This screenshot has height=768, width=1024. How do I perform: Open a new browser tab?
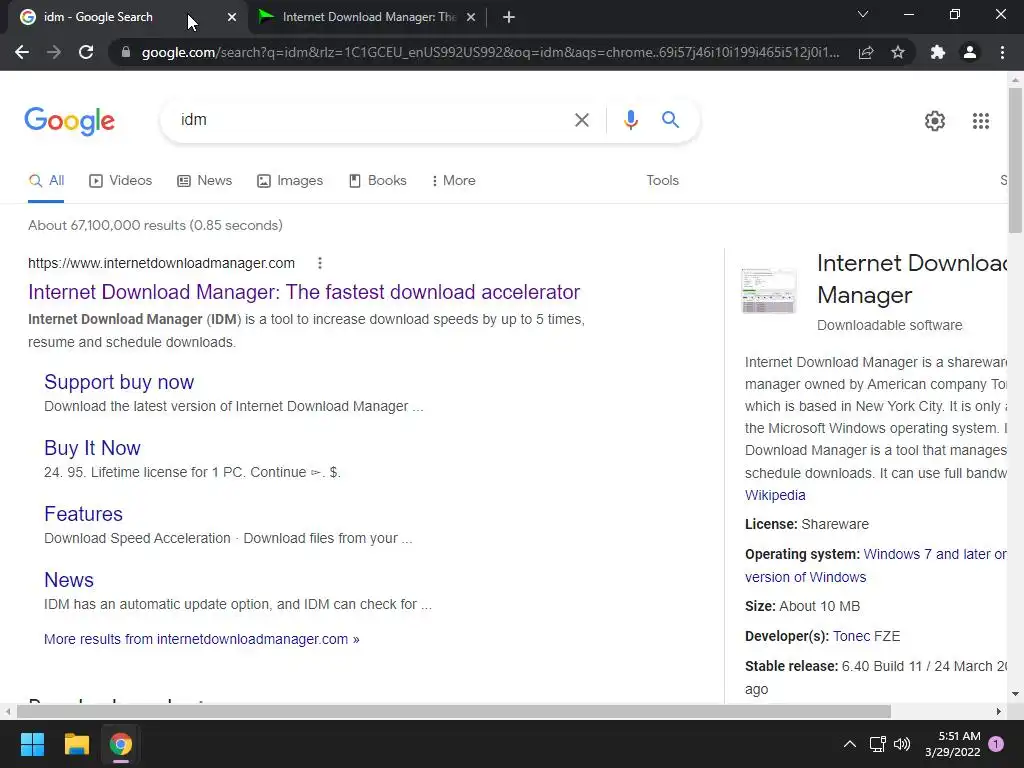pos(509,17)
